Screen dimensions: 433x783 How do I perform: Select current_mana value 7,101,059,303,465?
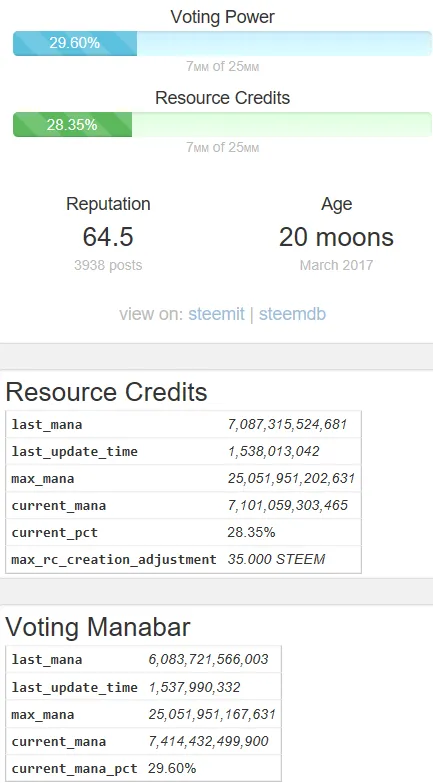point(288,505)
